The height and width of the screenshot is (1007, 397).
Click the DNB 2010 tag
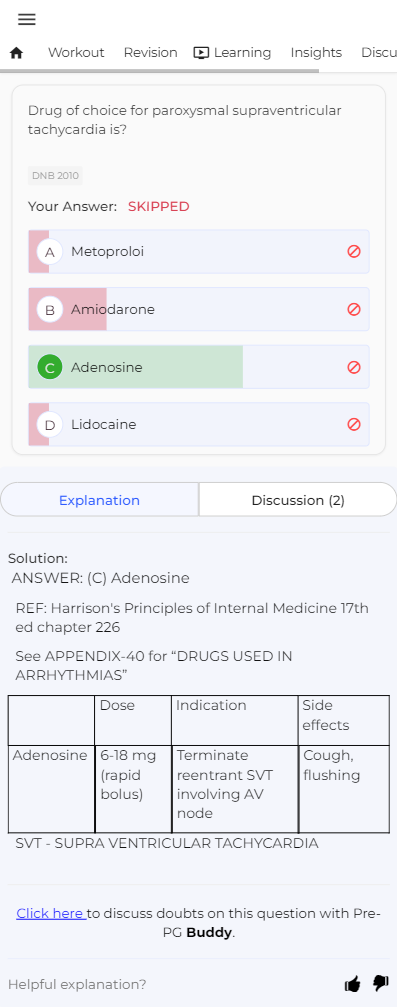[55, 175]
